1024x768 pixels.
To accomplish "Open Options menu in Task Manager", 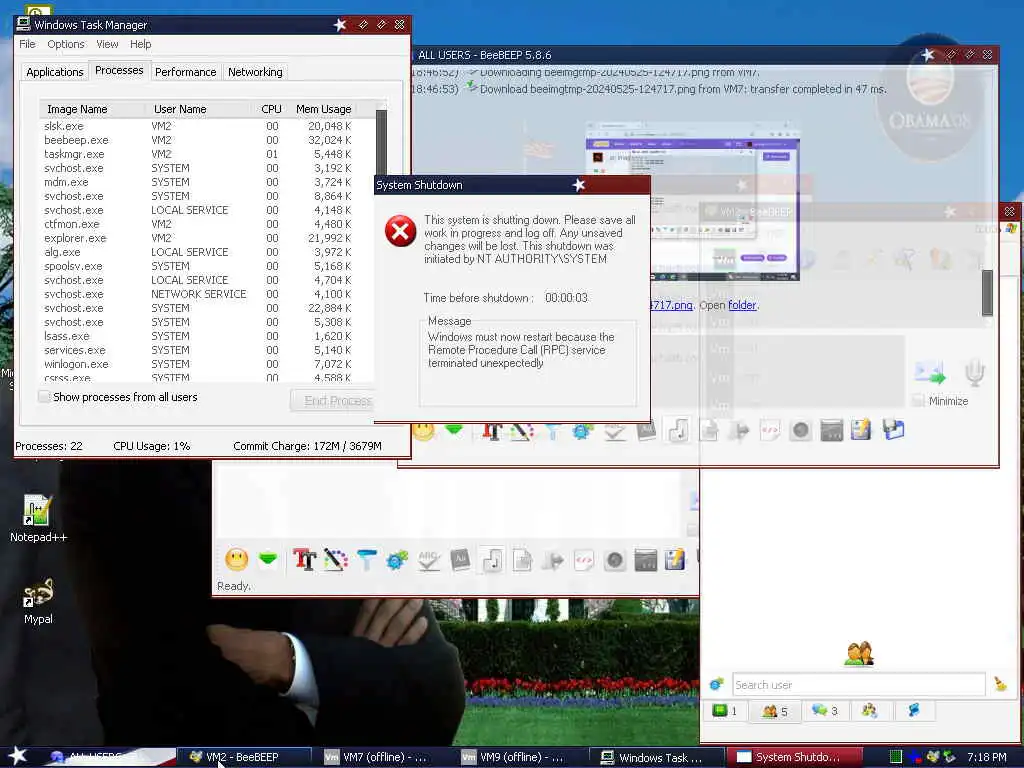I will click(x=65, y=44).
